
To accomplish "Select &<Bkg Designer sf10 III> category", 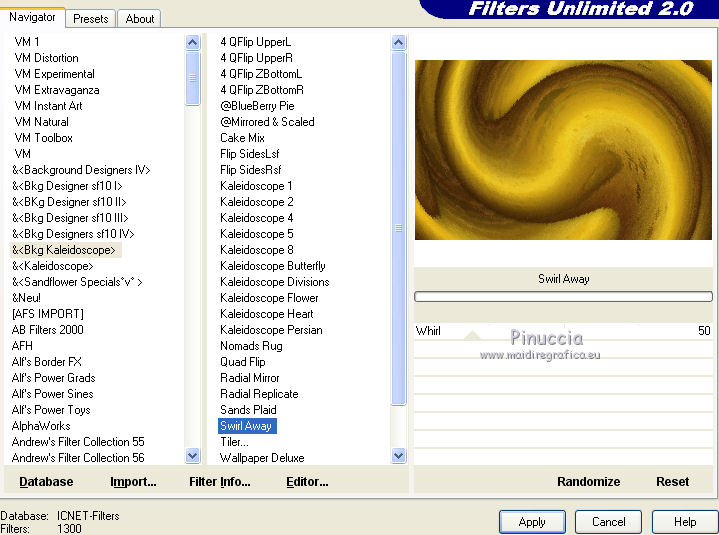I will pyautogui.click(x=70, y=218).
